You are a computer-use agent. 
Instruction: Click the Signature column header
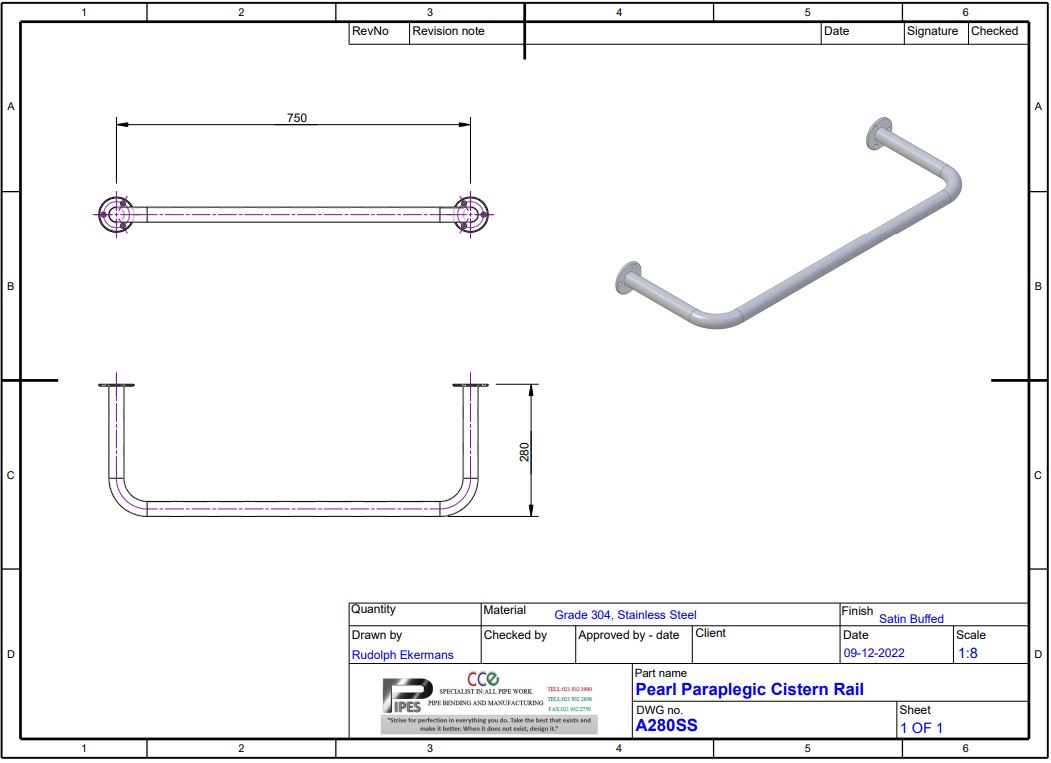tap(932, 31)
